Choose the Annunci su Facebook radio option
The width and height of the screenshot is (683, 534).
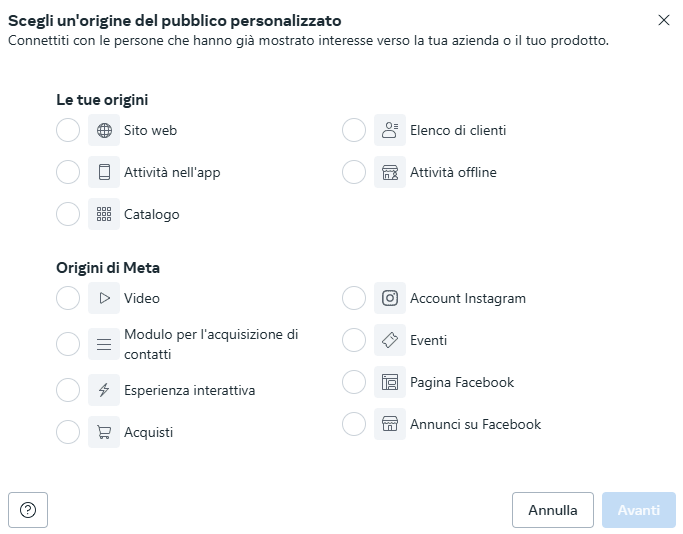[354, 424]
